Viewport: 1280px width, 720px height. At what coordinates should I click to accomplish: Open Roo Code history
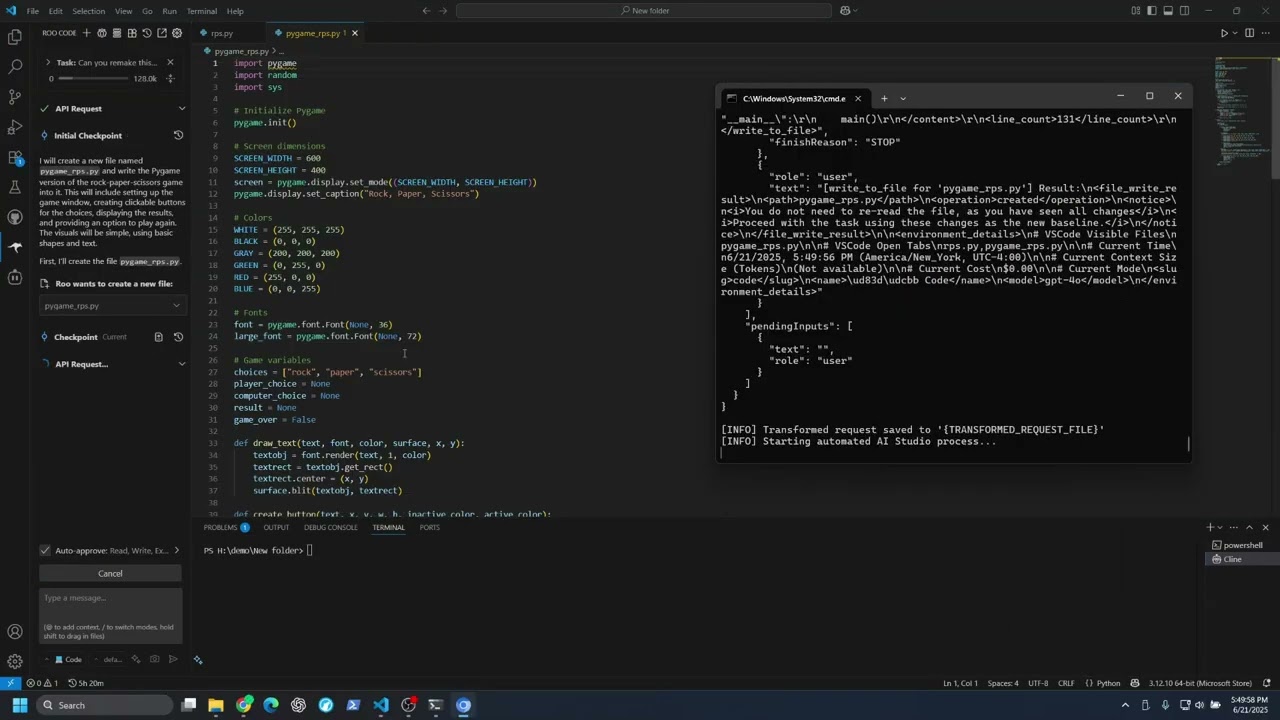(147, 33)
